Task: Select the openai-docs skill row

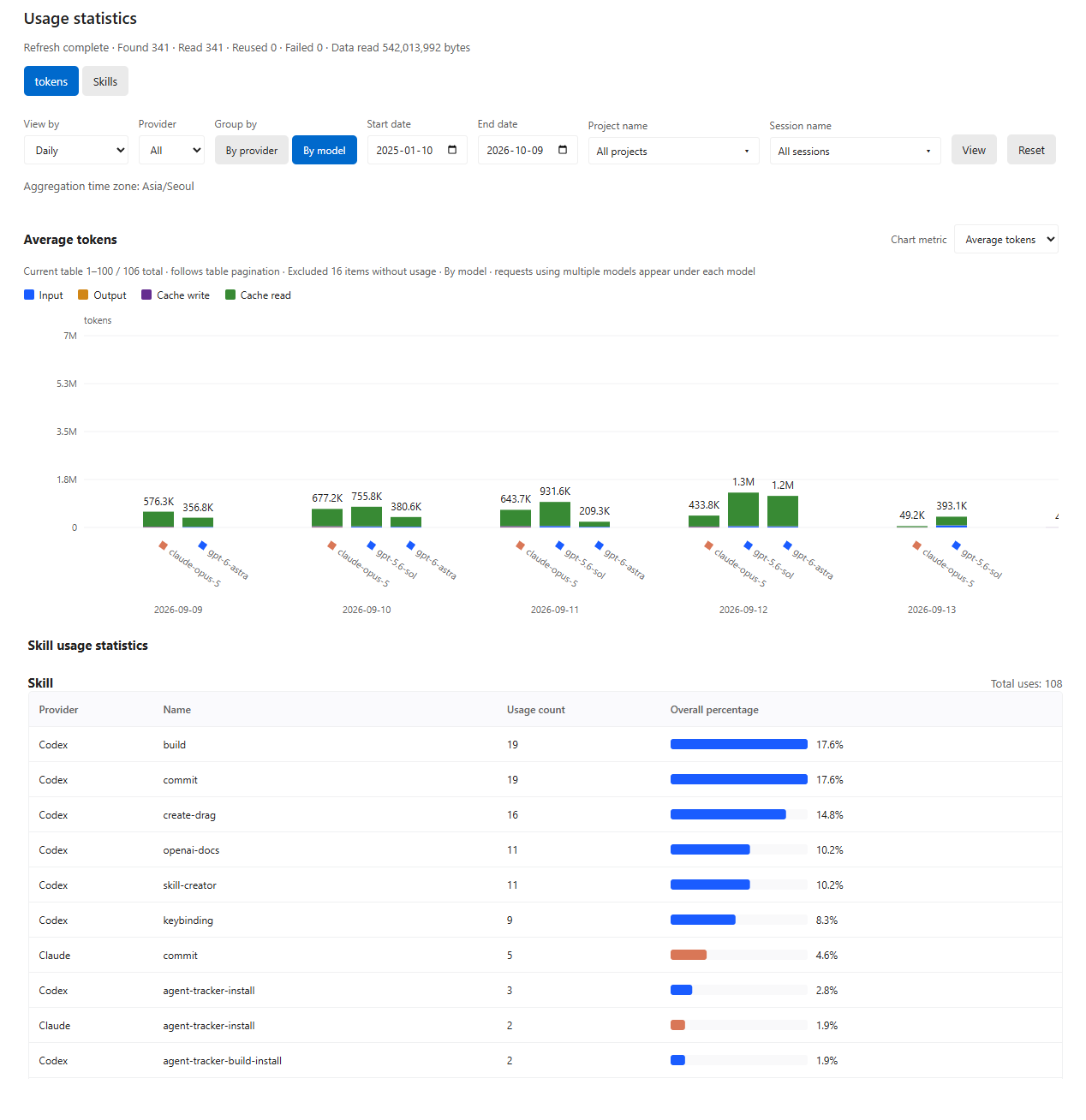Action: pos(546,849)
